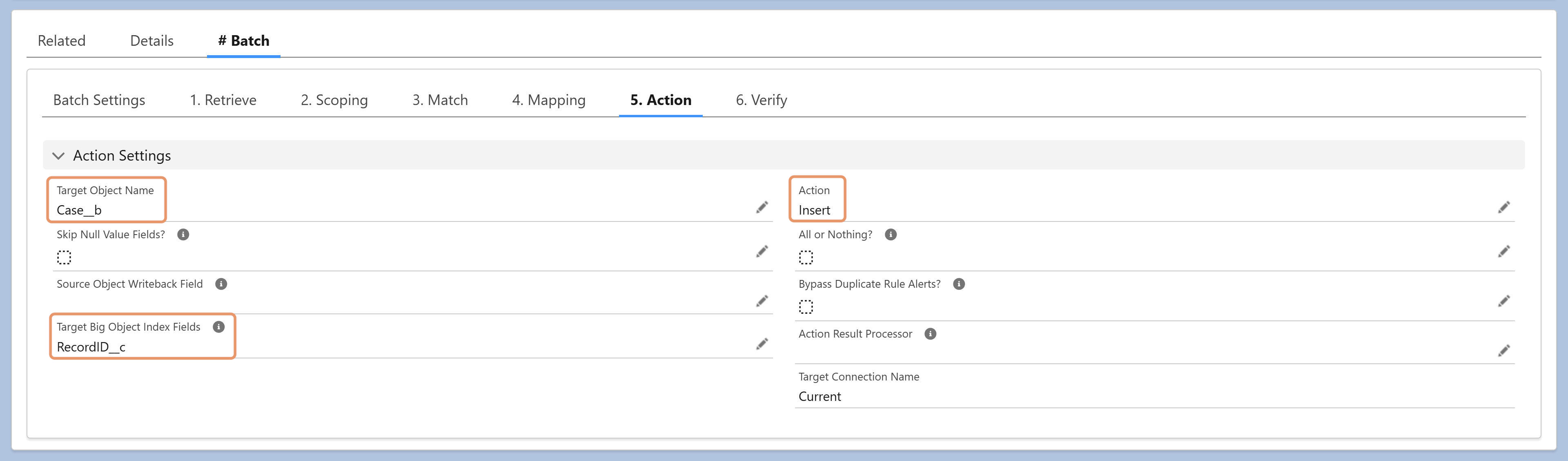
Task: Click the Target Connection Name label
Action: click(x=858, y=377)
